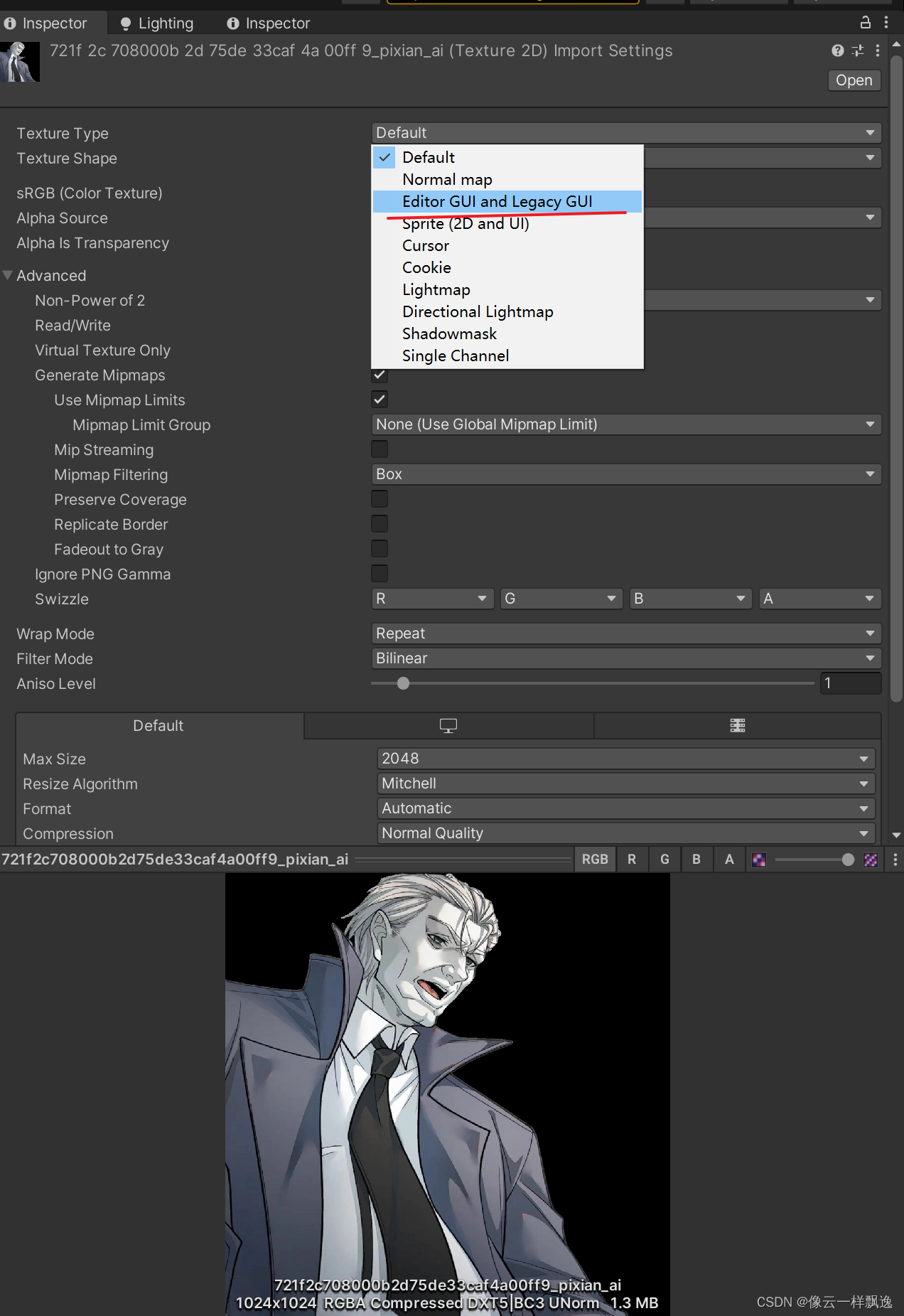
Task: Choose Default in the texture type list
Action: point(507,157)
